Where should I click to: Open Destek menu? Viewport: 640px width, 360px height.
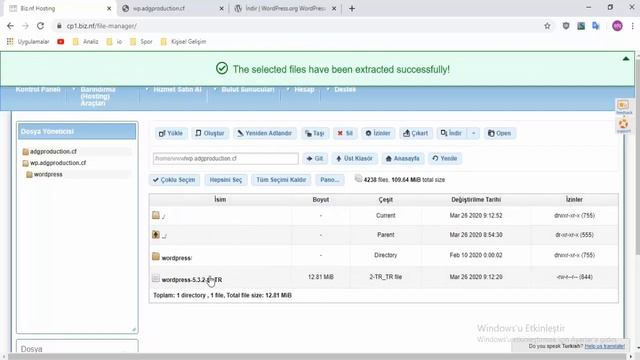pos(345,89)
